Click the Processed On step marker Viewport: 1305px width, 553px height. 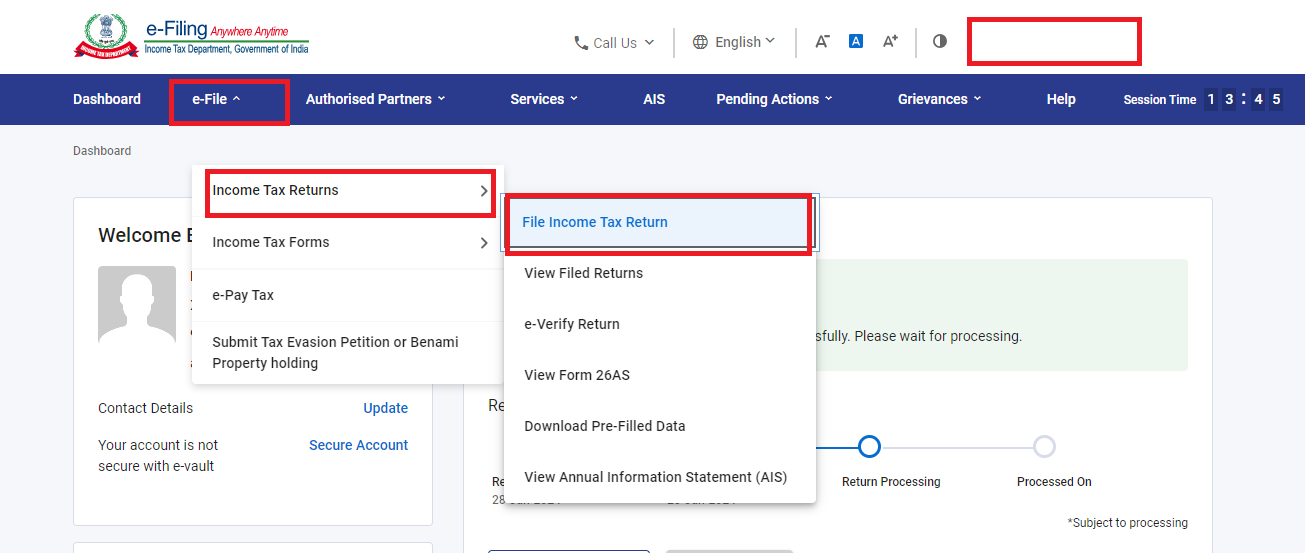pos(1044,446)
